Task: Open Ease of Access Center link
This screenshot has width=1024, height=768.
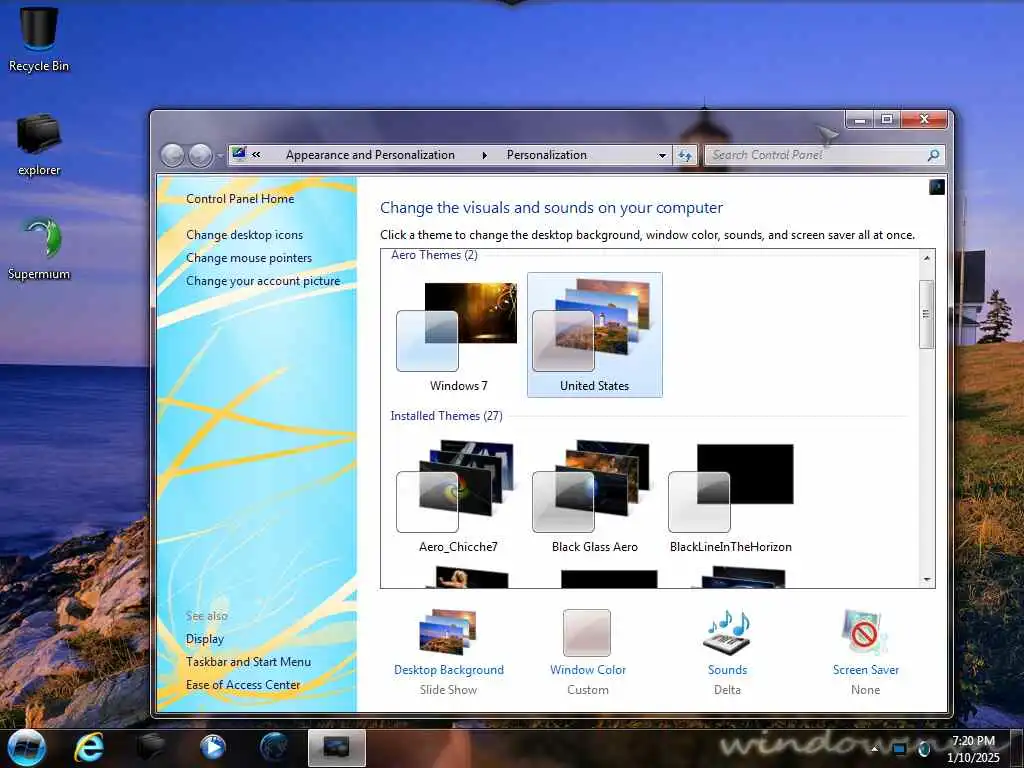Action: (x=243, y=684)
